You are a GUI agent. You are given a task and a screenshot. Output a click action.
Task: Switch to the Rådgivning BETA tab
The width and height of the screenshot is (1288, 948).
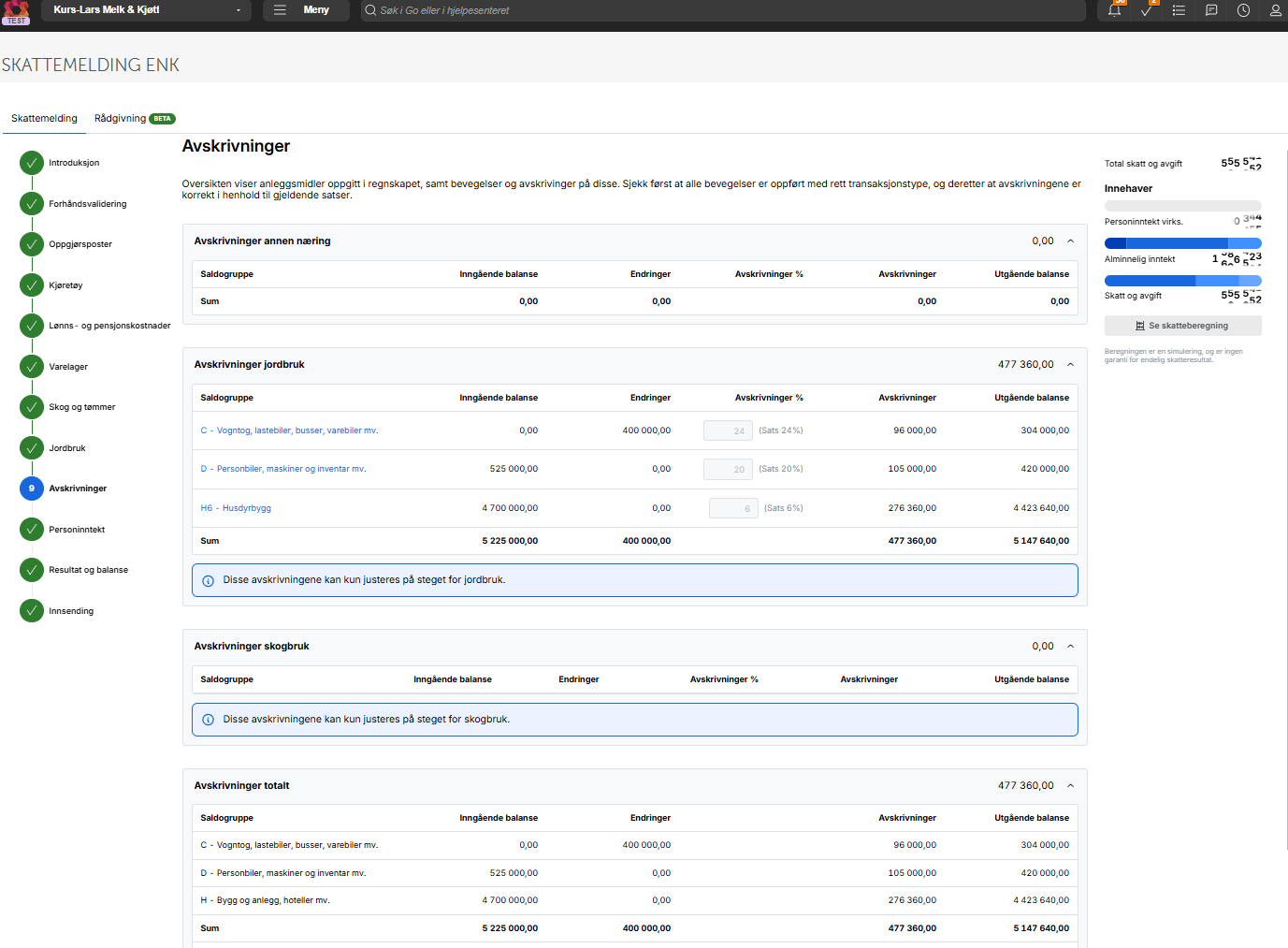135,119
